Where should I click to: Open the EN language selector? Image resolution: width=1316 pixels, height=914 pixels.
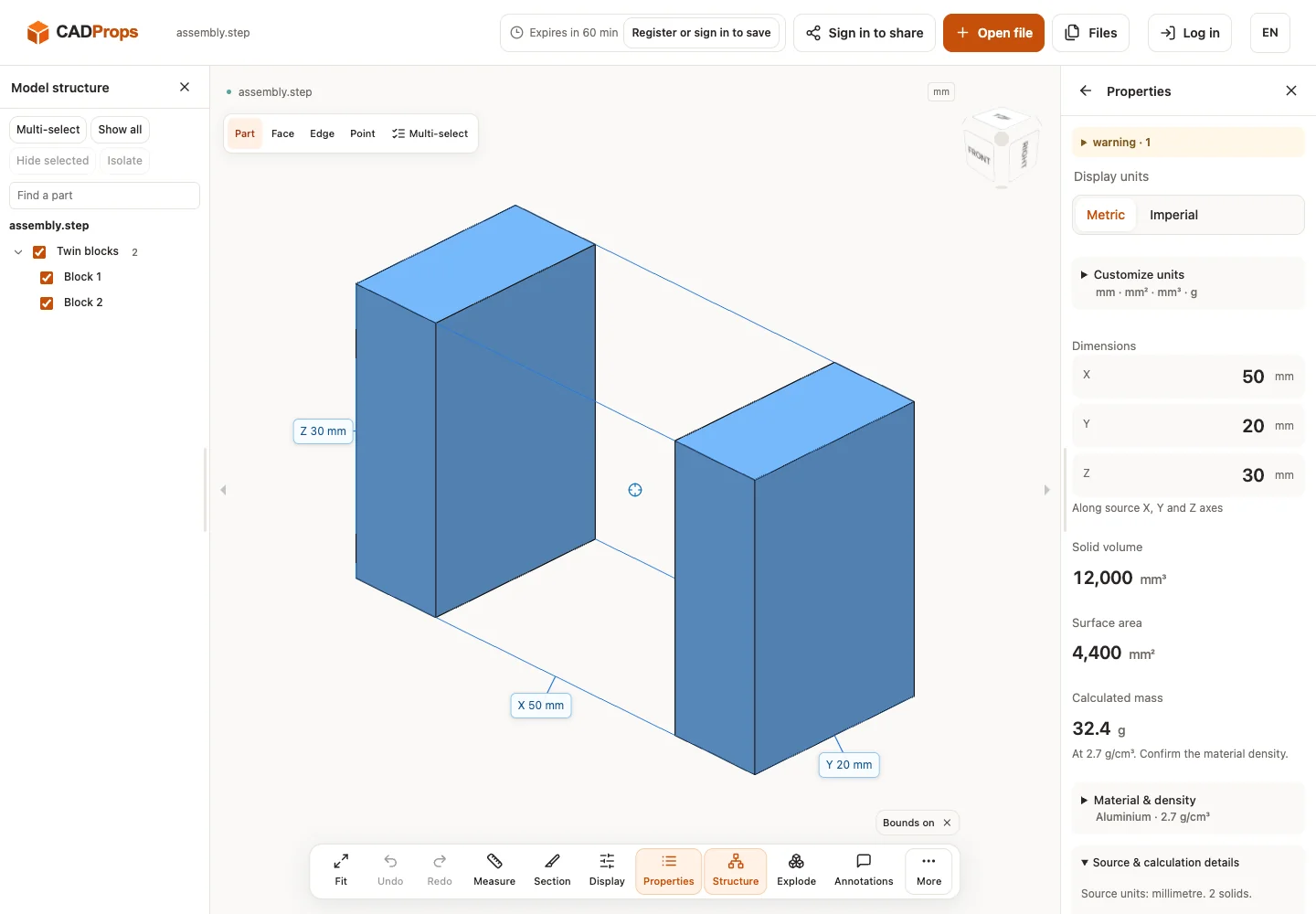coord(1270,33)
